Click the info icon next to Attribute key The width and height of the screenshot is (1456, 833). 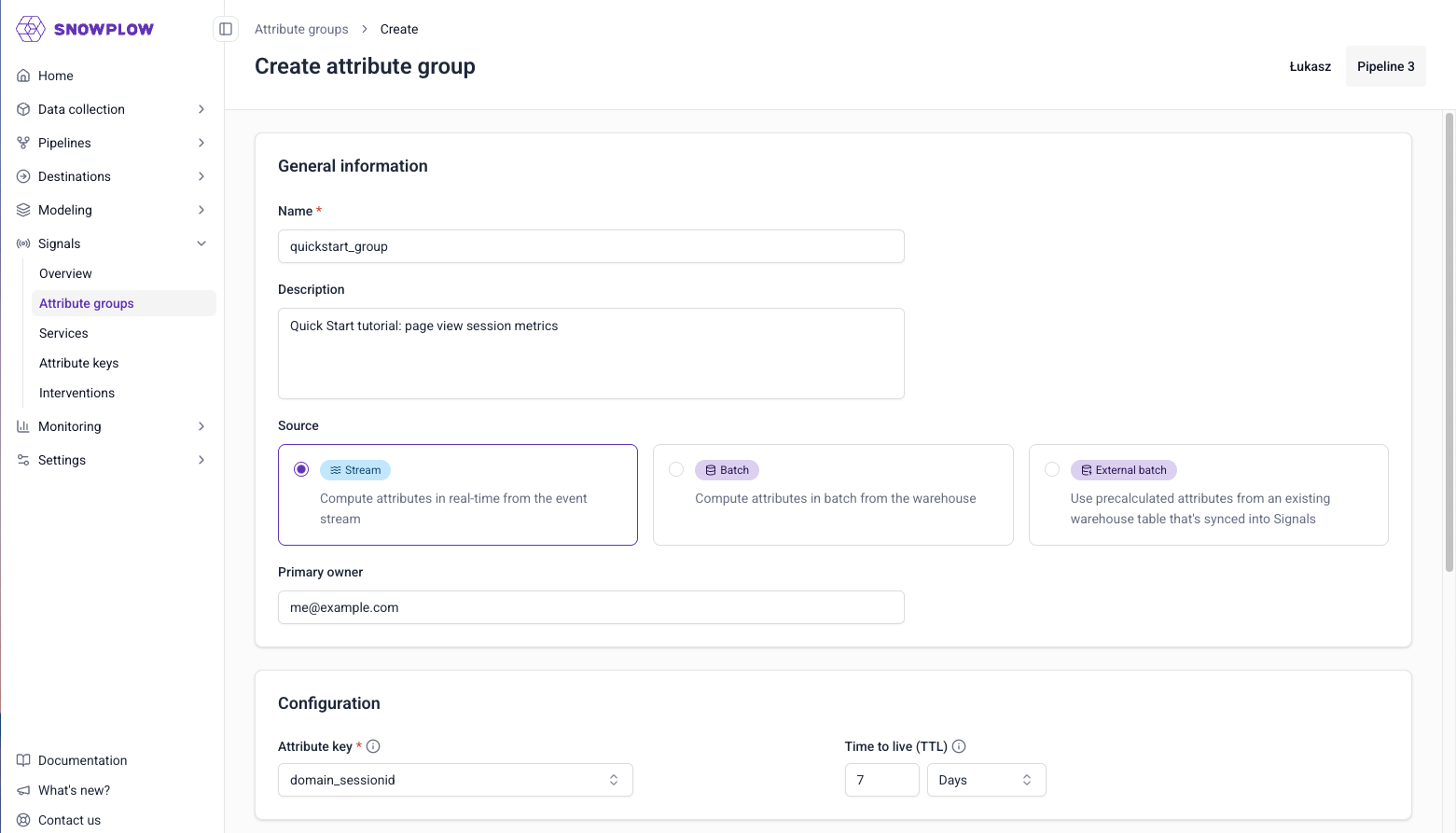point(373,746)
